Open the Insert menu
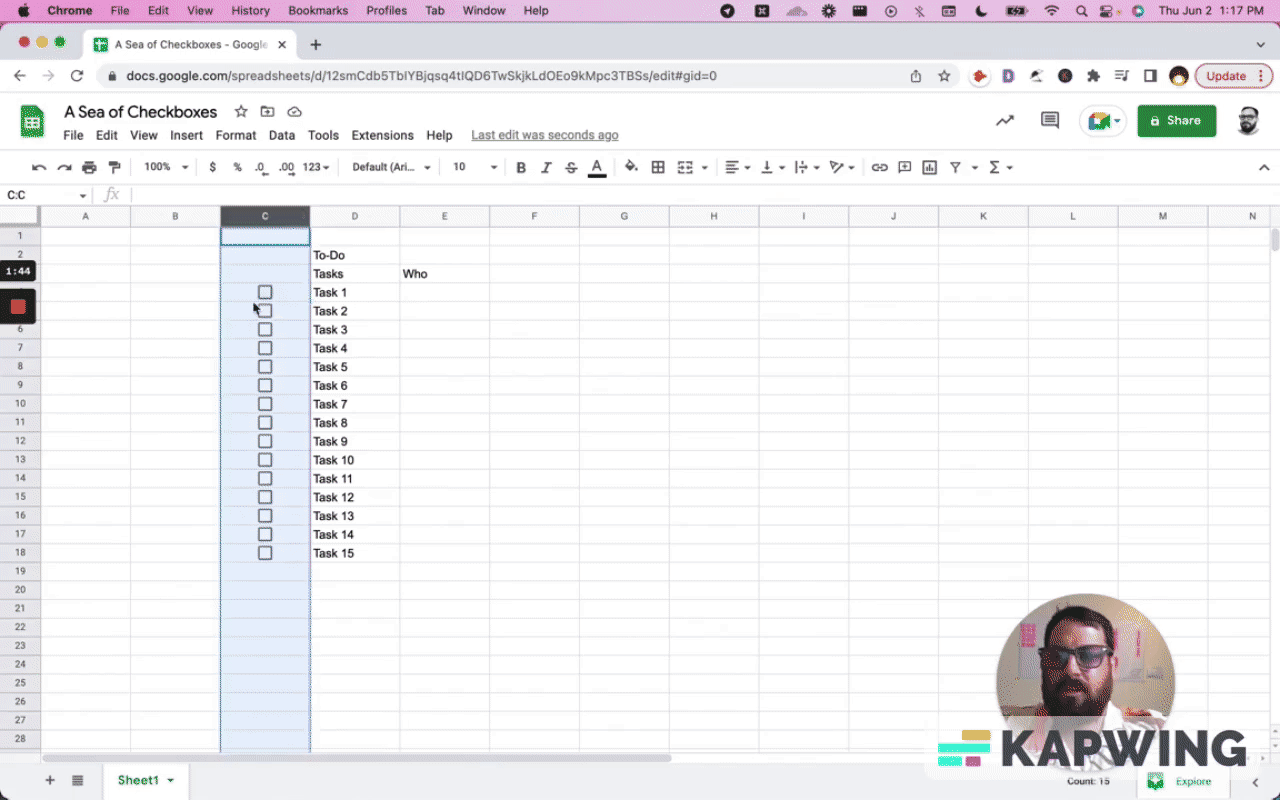The height and width of the screenshot is (800, 1280). pos(186,135)
